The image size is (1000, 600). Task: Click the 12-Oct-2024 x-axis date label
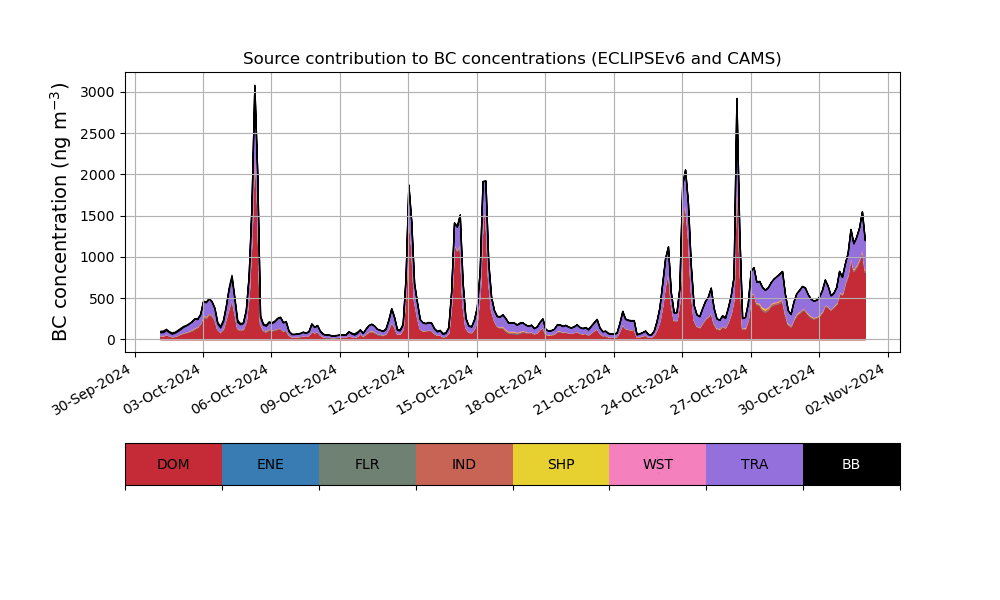pos(366,390)
